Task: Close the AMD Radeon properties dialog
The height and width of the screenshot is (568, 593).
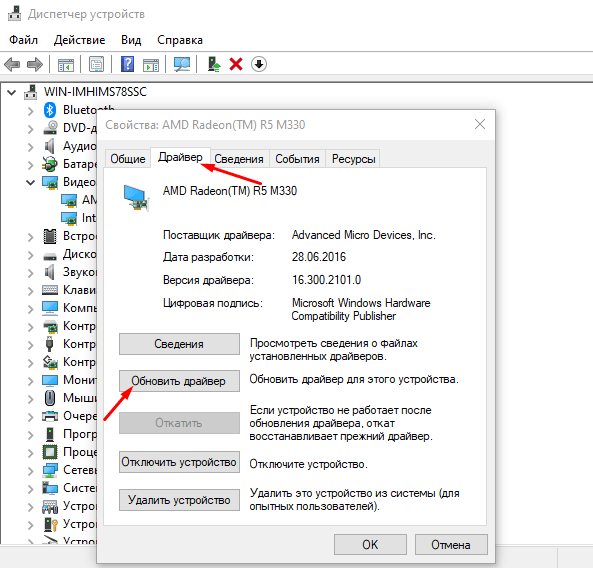Action: tap(480, 124)
